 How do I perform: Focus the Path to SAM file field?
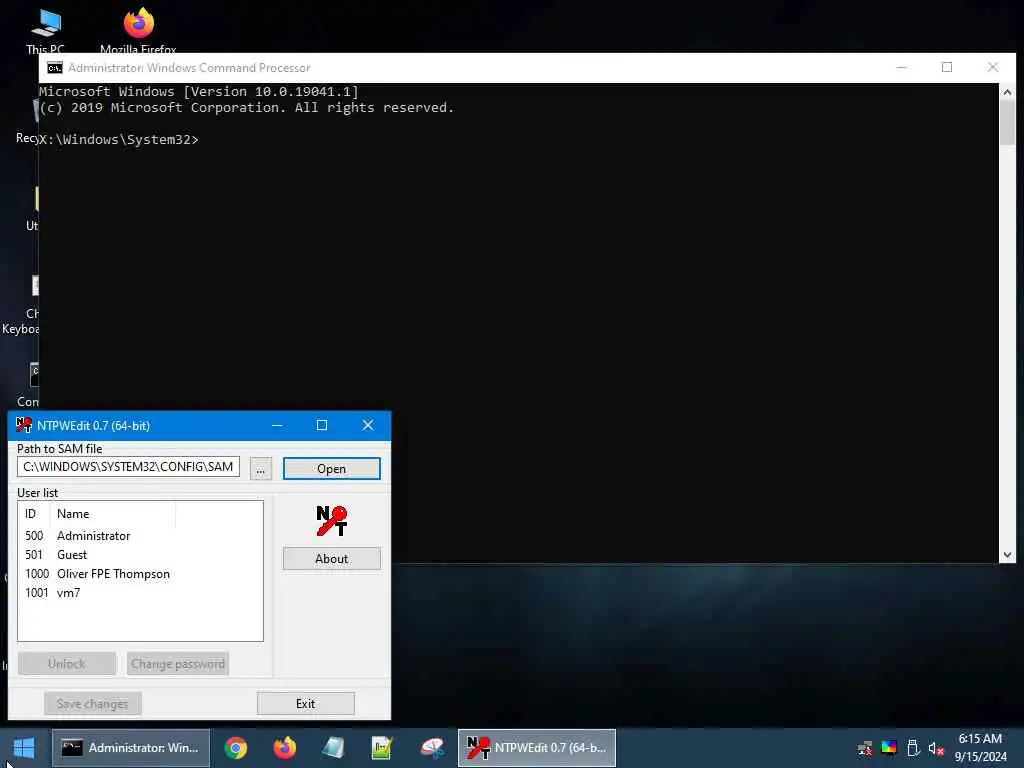click(x=128, y=467)
